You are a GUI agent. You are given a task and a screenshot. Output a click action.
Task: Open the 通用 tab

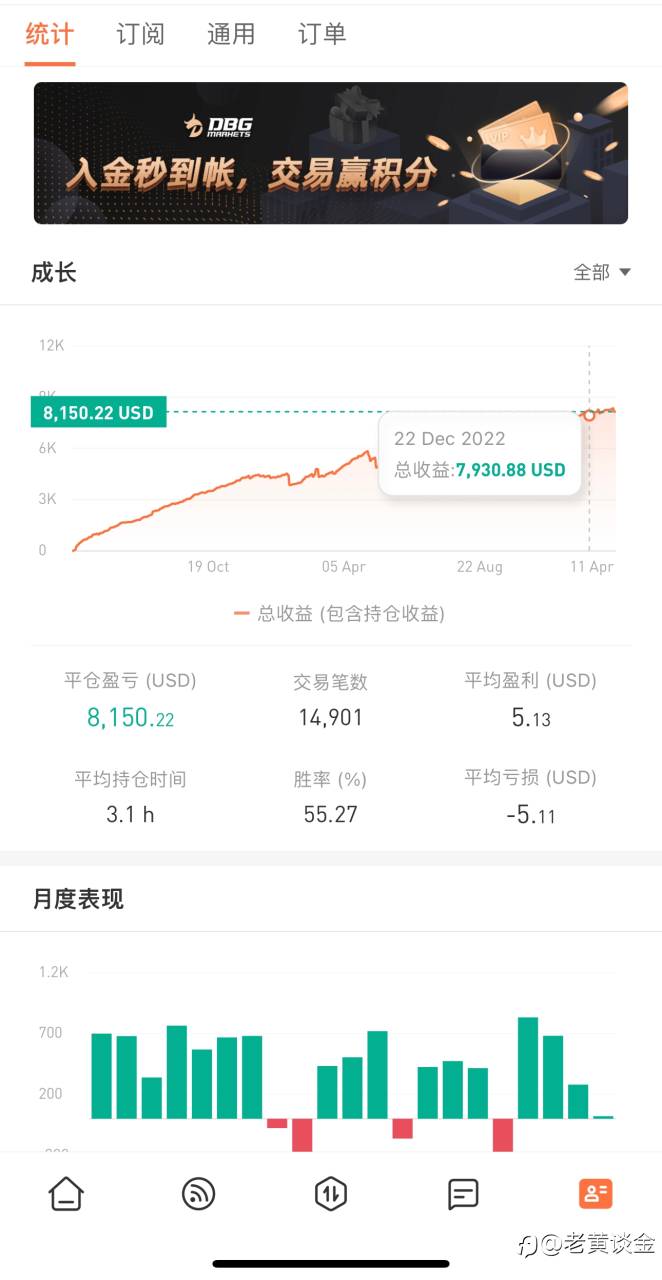coord(231,34)
